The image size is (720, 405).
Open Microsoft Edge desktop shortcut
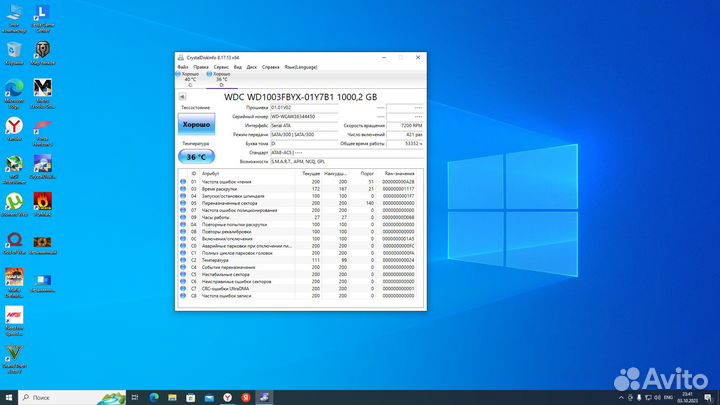click(14, 94)
